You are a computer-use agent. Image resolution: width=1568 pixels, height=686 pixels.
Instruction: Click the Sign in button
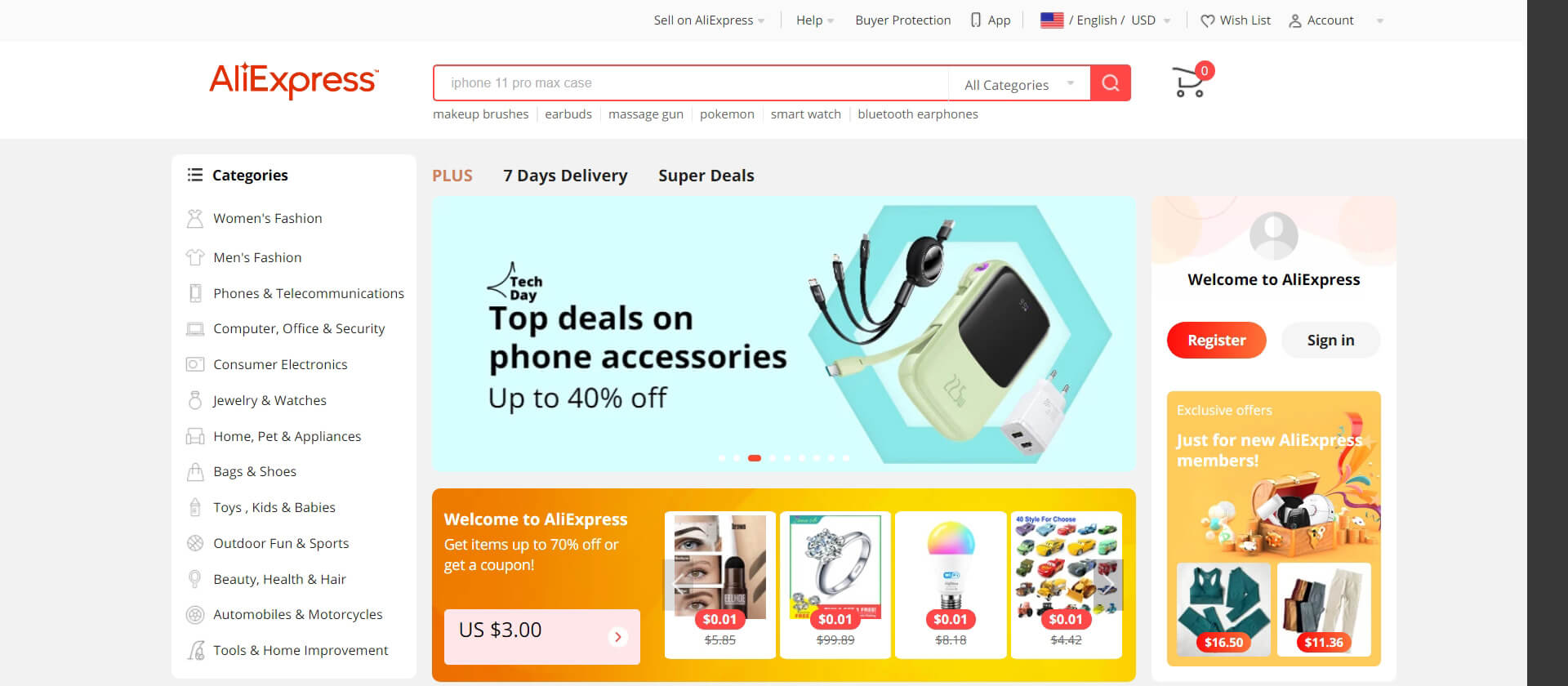pos(1330,341)
